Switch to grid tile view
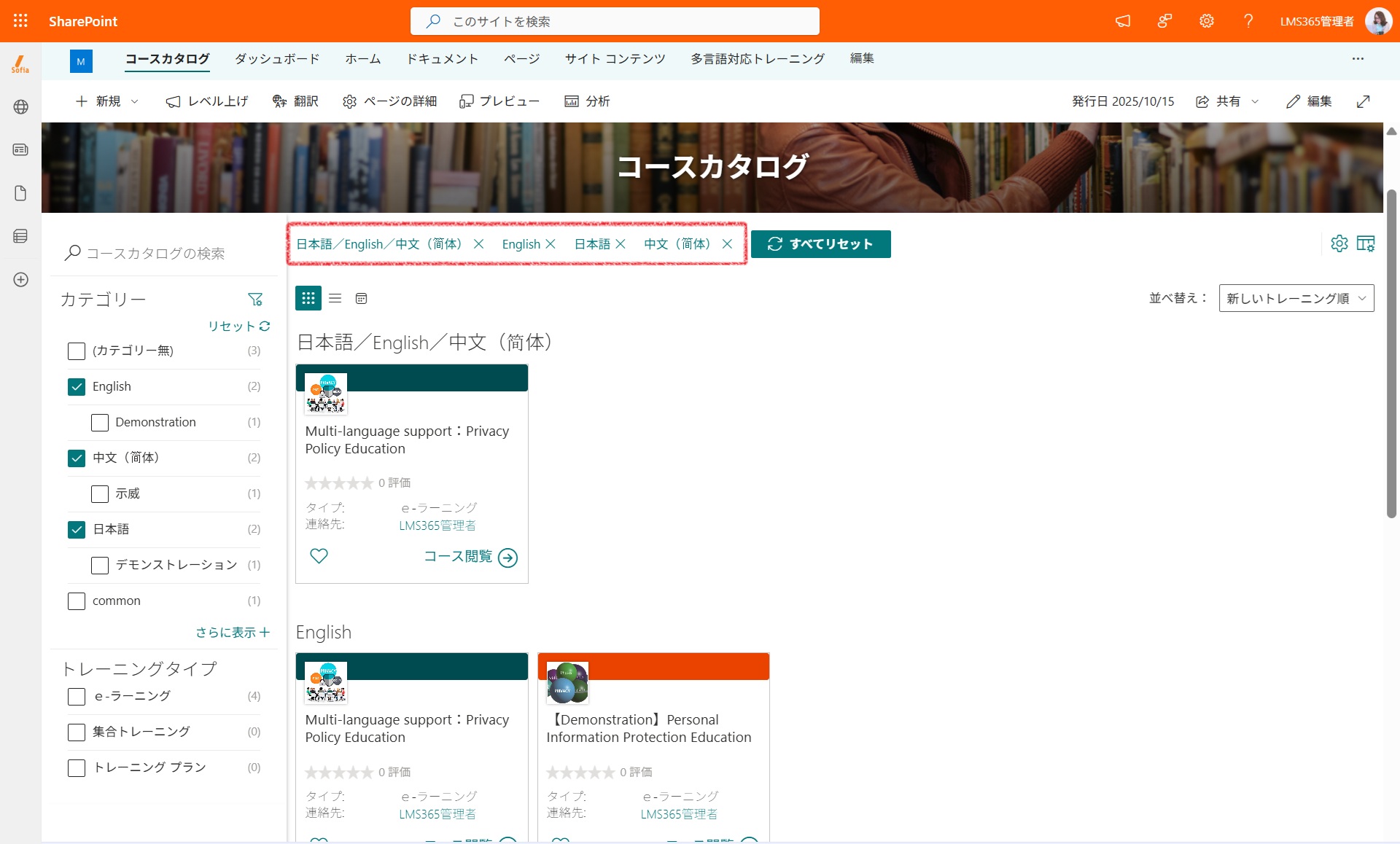The width and height of the screenshot is (1400, 844). coord(308,298)
